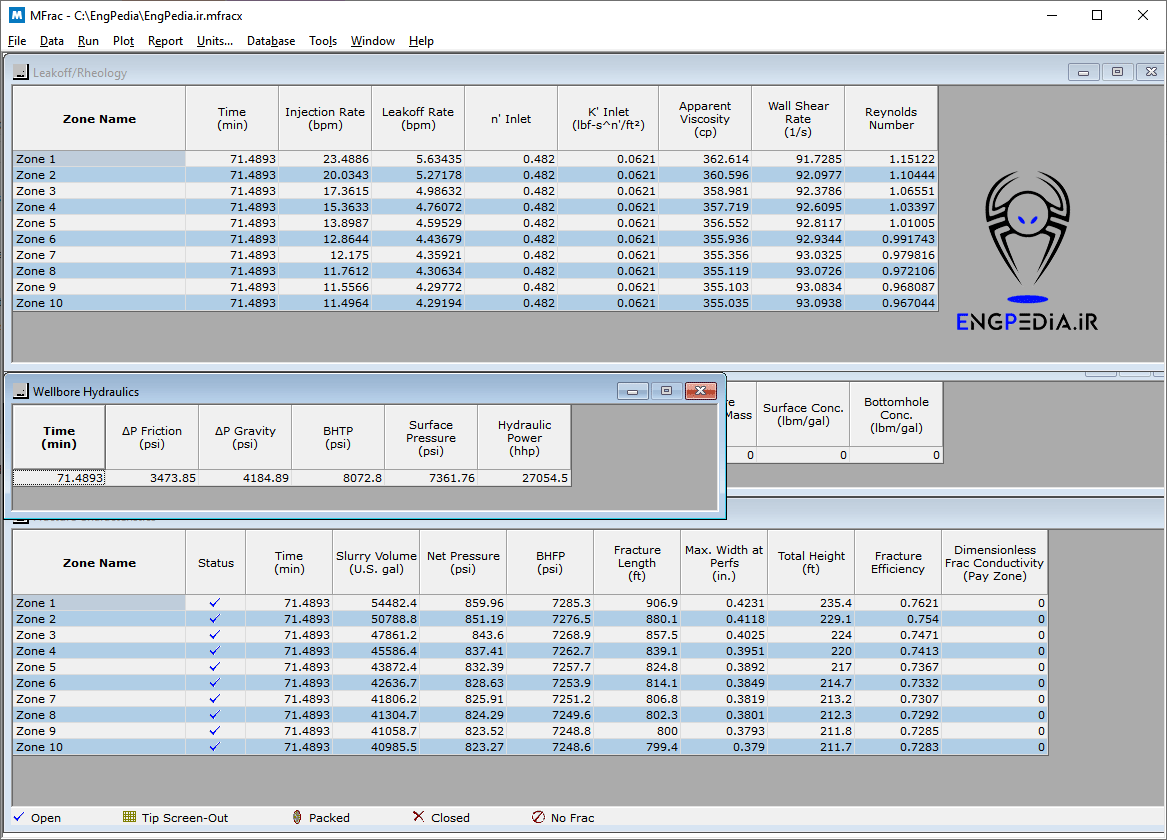Click the Tip Screen-Out legend icon

[x=130, y=816]
